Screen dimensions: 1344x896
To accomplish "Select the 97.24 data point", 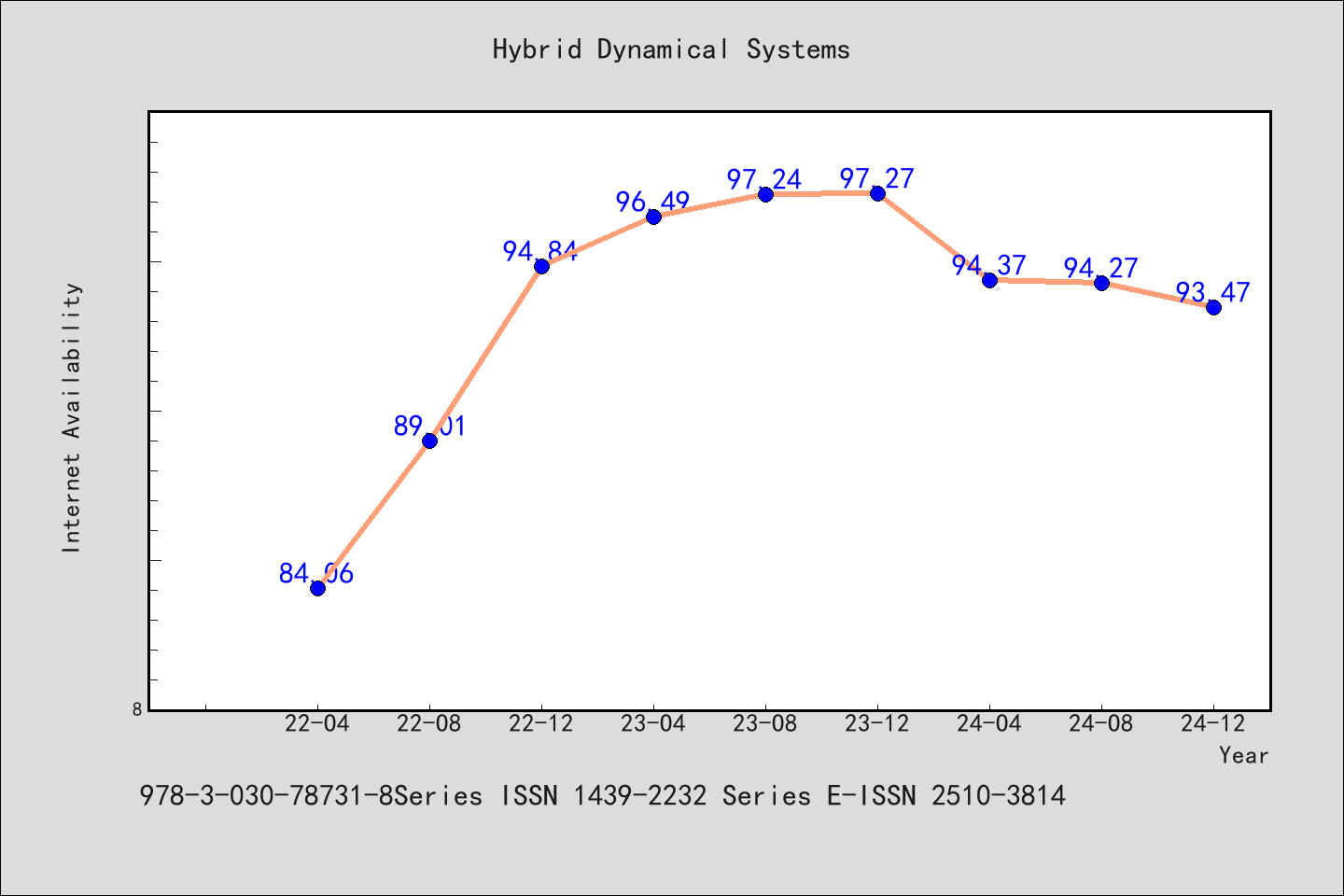I will click(x=765, y=194).
